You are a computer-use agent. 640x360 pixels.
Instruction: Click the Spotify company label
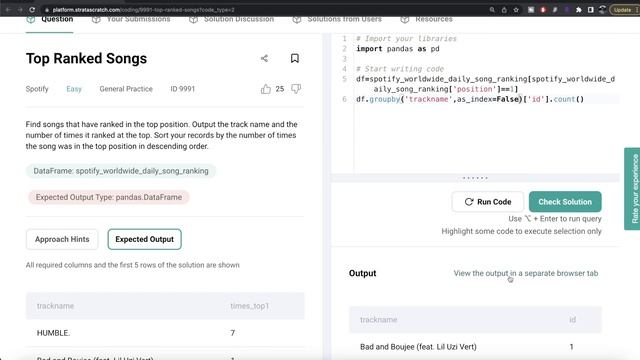coord(37,89)
